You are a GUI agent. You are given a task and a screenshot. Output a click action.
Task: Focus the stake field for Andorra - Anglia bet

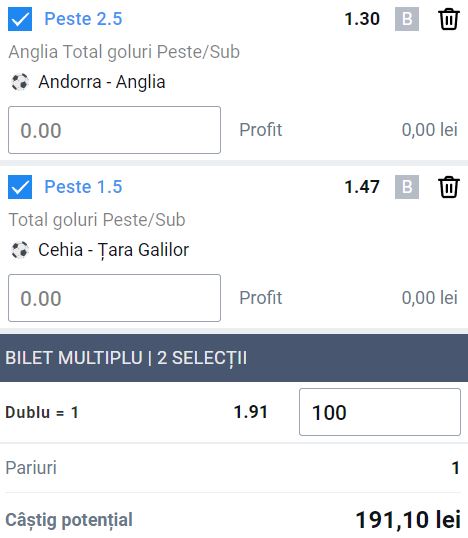click(114, 130)
